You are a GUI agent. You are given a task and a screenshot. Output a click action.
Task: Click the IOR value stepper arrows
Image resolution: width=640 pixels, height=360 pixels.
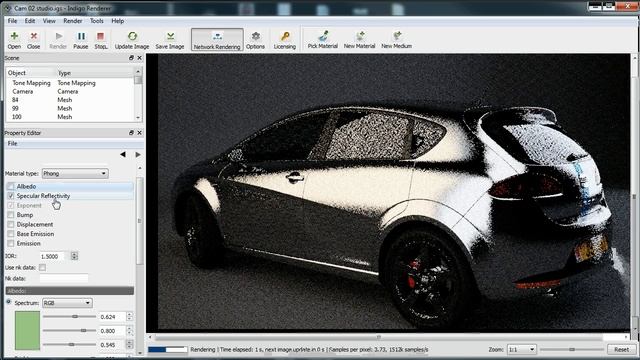coord(74,256)
